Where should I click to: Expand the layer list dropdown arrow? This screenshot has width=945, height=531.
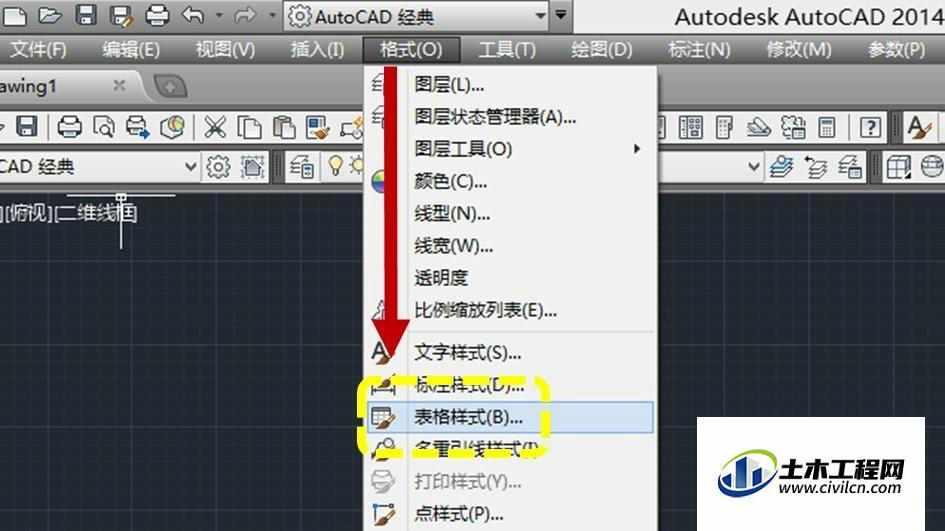(753, 166)
